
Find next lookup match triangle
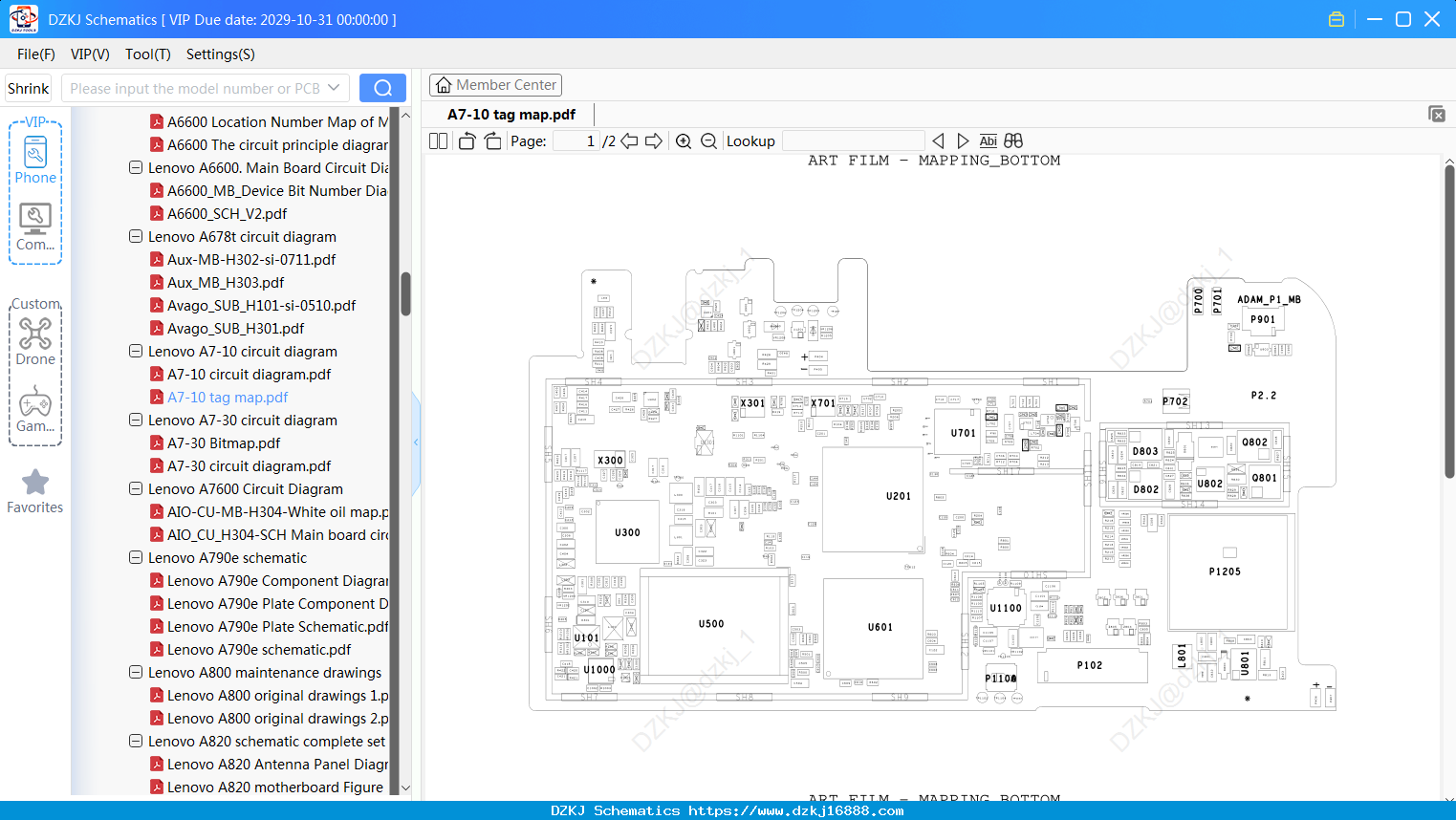[963, 140]
